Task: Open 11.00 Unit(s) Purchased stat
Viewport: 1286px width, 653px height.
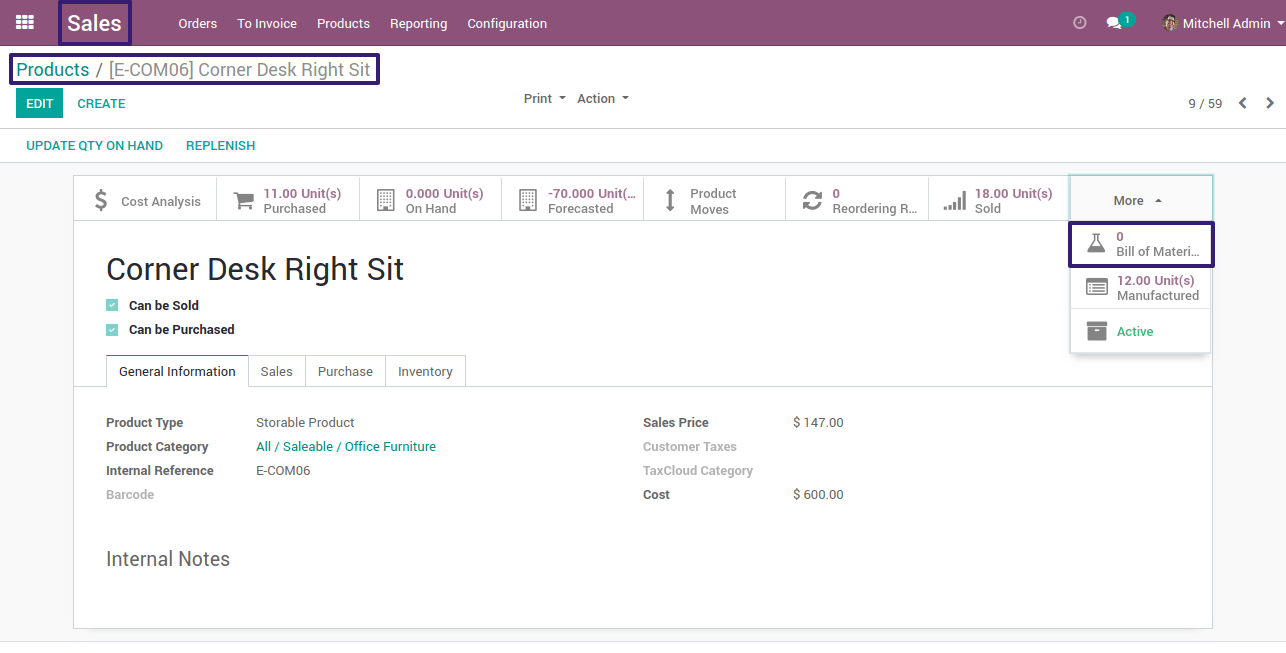Action: [288, 200]
